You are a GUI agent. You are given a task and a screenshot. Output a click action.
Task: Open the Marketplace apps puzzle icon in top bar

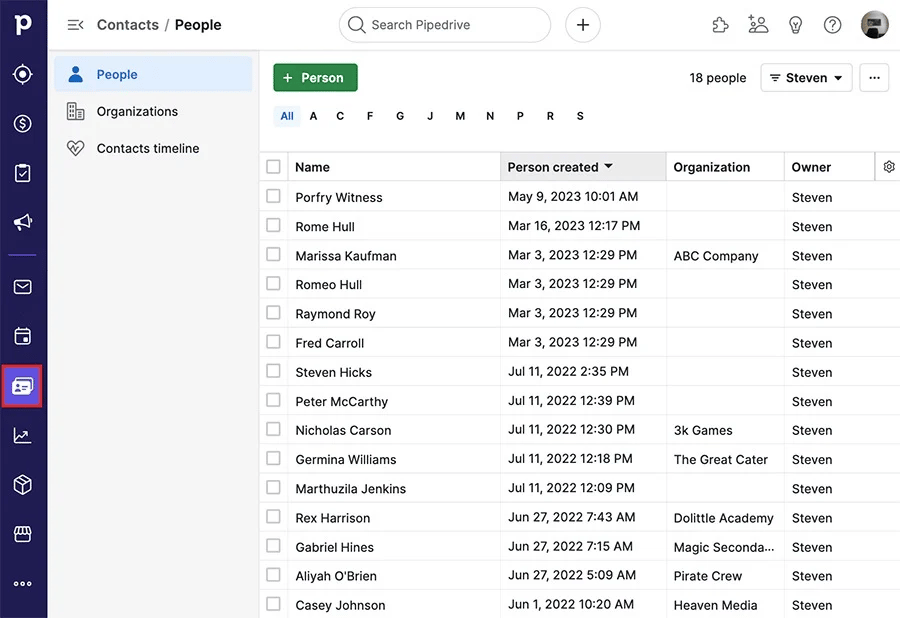(x=720, y=25)
